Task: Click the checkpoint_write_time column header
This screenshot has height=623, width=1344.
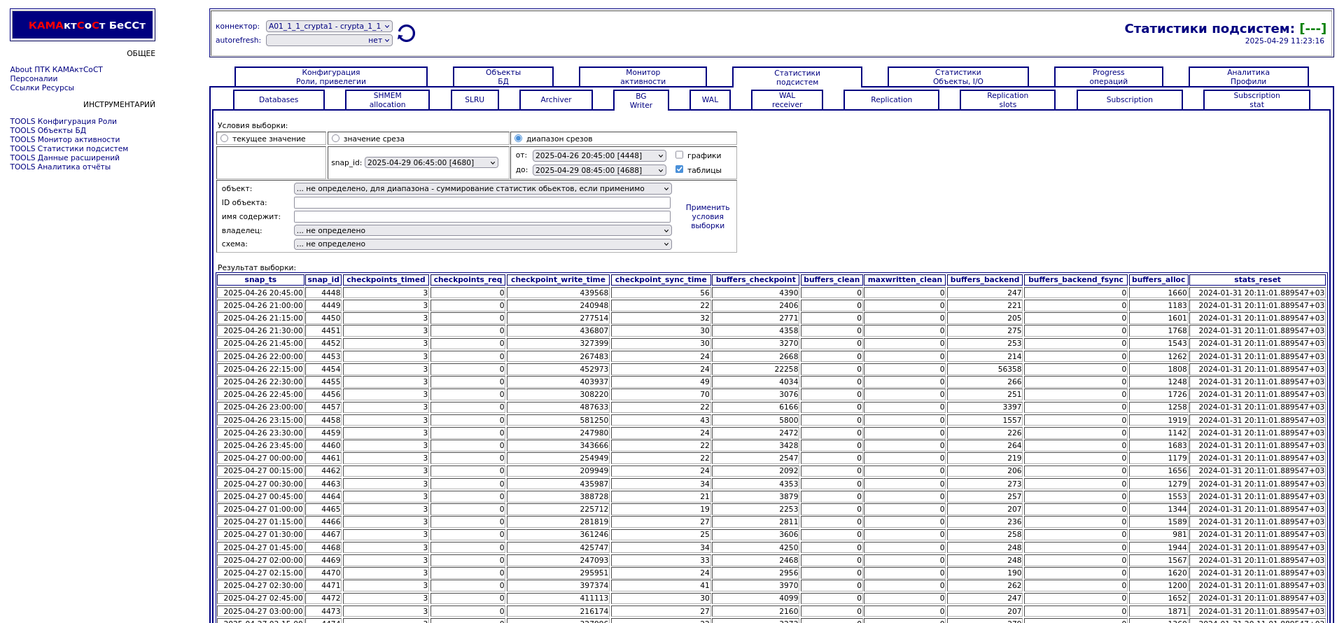Action: [558, 280]
